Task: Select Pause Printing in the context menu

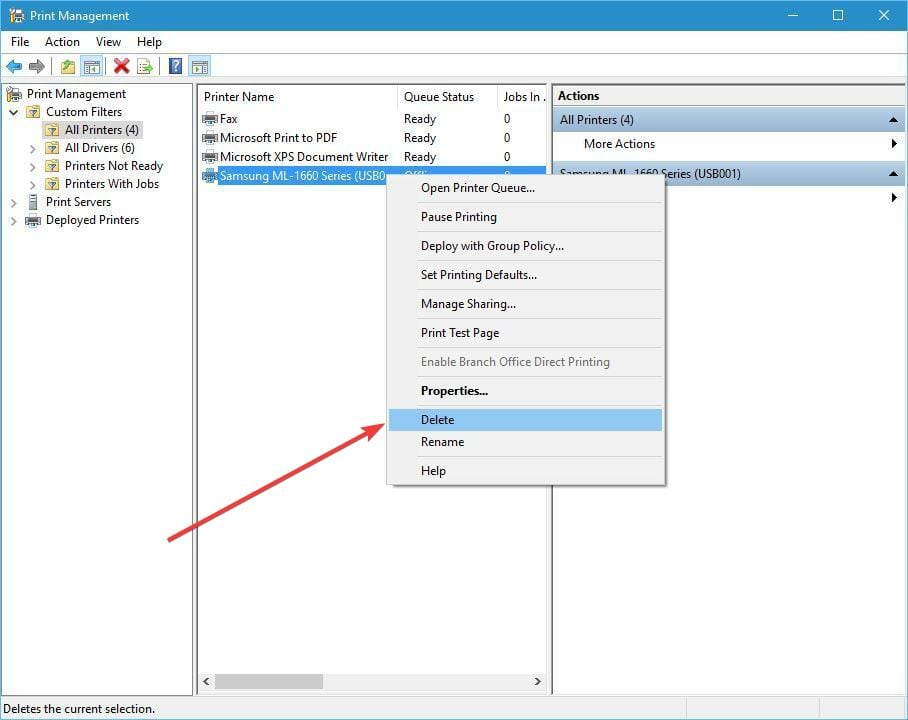Action: pos(525,217)
